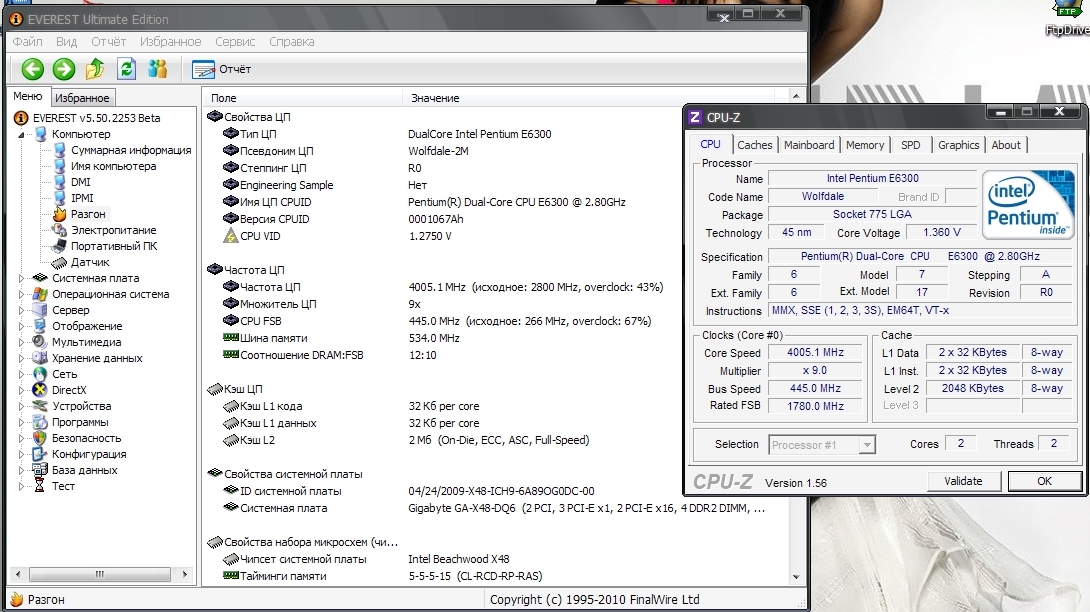Click the Устройства devices icon
The width and height of the screenshot is (1090, 612).
click(40, 406)
